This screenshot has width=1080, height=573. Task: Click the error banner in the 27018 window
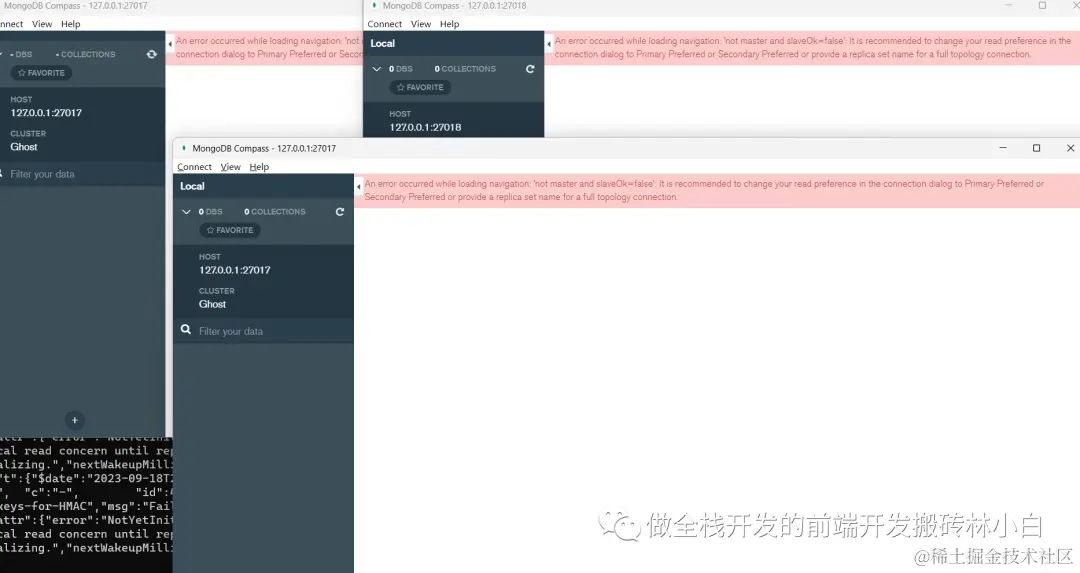812,48
